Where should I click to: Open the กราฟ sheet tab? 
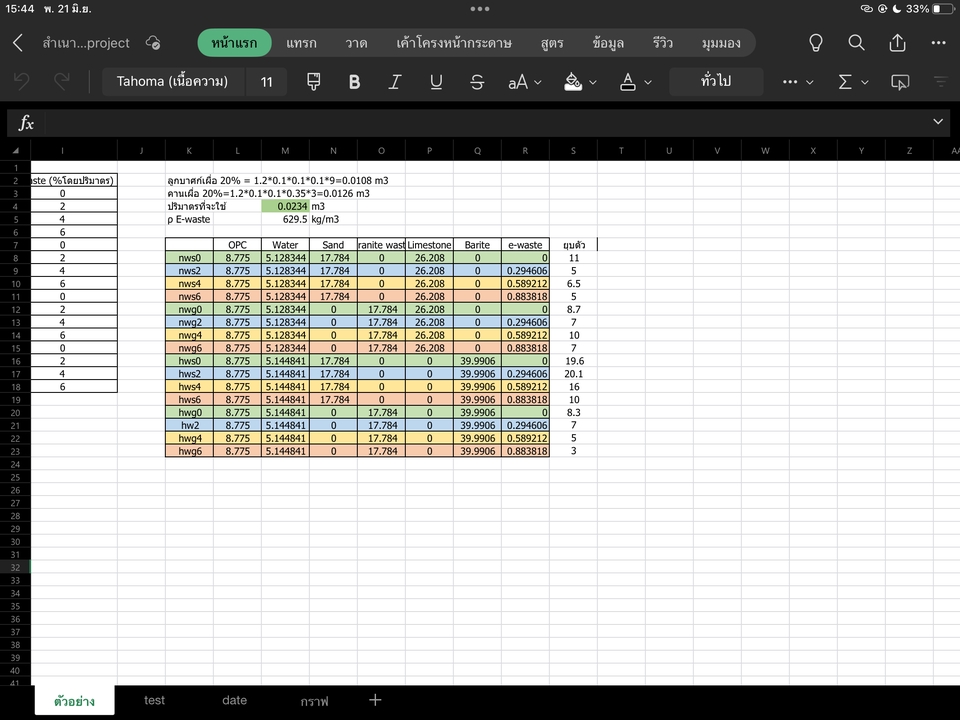(x=314, y=700)
